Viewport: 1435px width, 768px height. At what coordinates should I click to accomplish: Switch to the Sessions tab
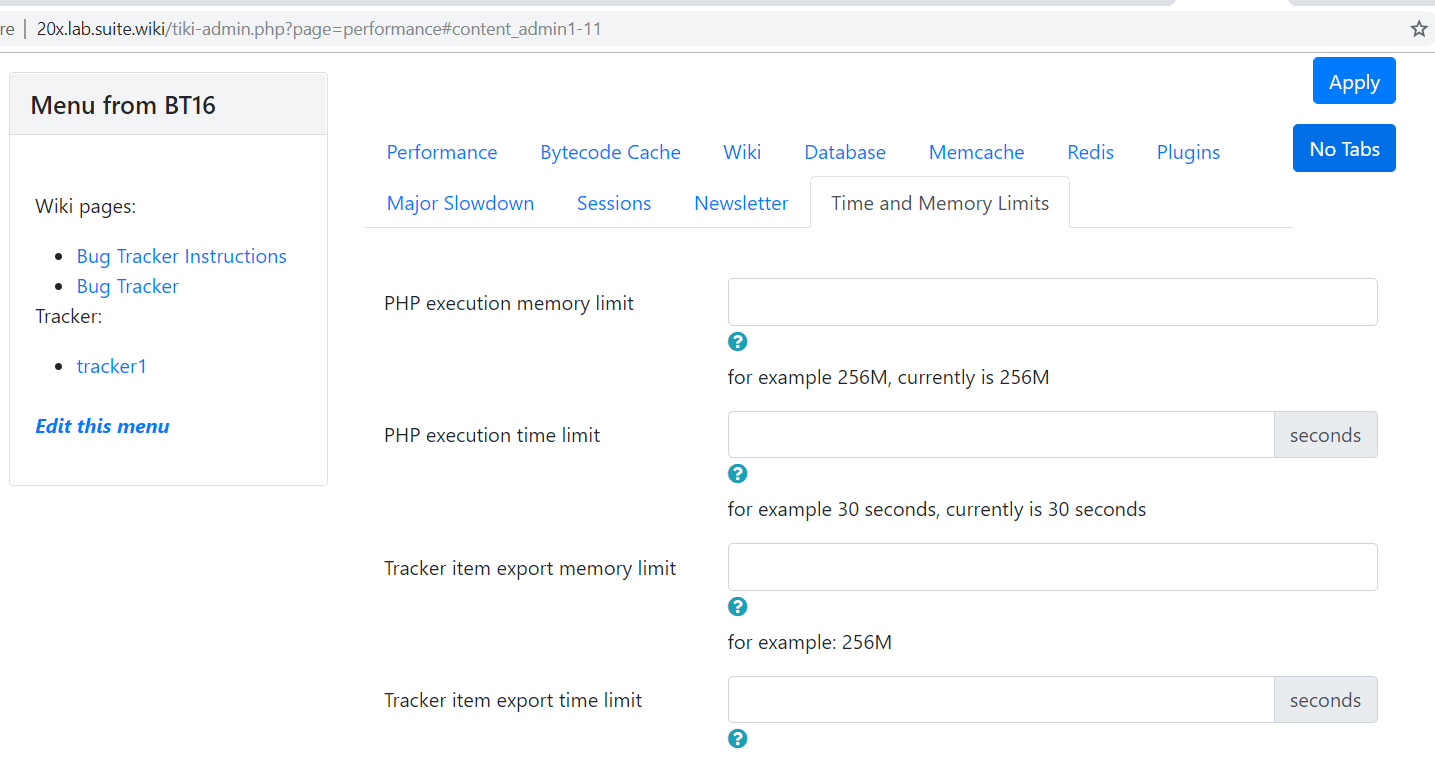pyautogui.click(x=614, y=203)
